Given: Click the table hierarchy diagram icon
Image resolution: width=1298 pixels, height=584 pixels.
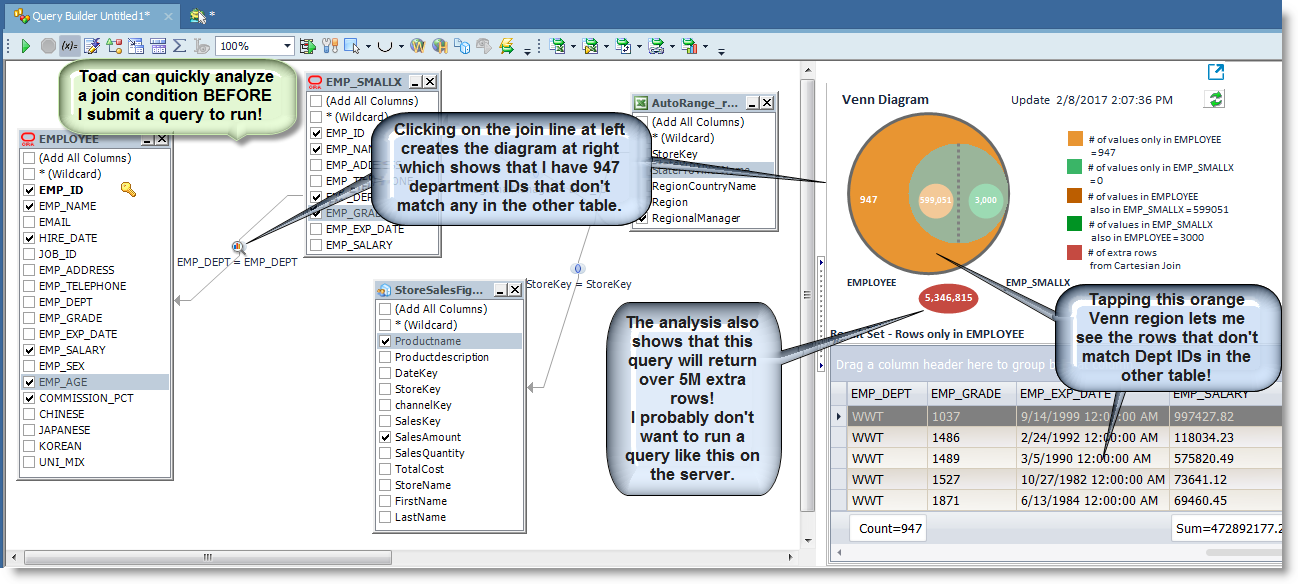Looking at the screenshot, I should tap(114, 46).
